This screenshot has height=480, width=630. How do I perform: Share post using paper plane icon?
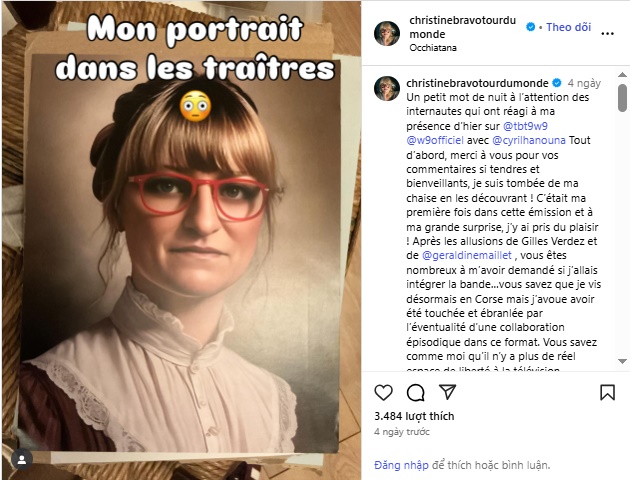pyautogui.click(x=447, y=392)
